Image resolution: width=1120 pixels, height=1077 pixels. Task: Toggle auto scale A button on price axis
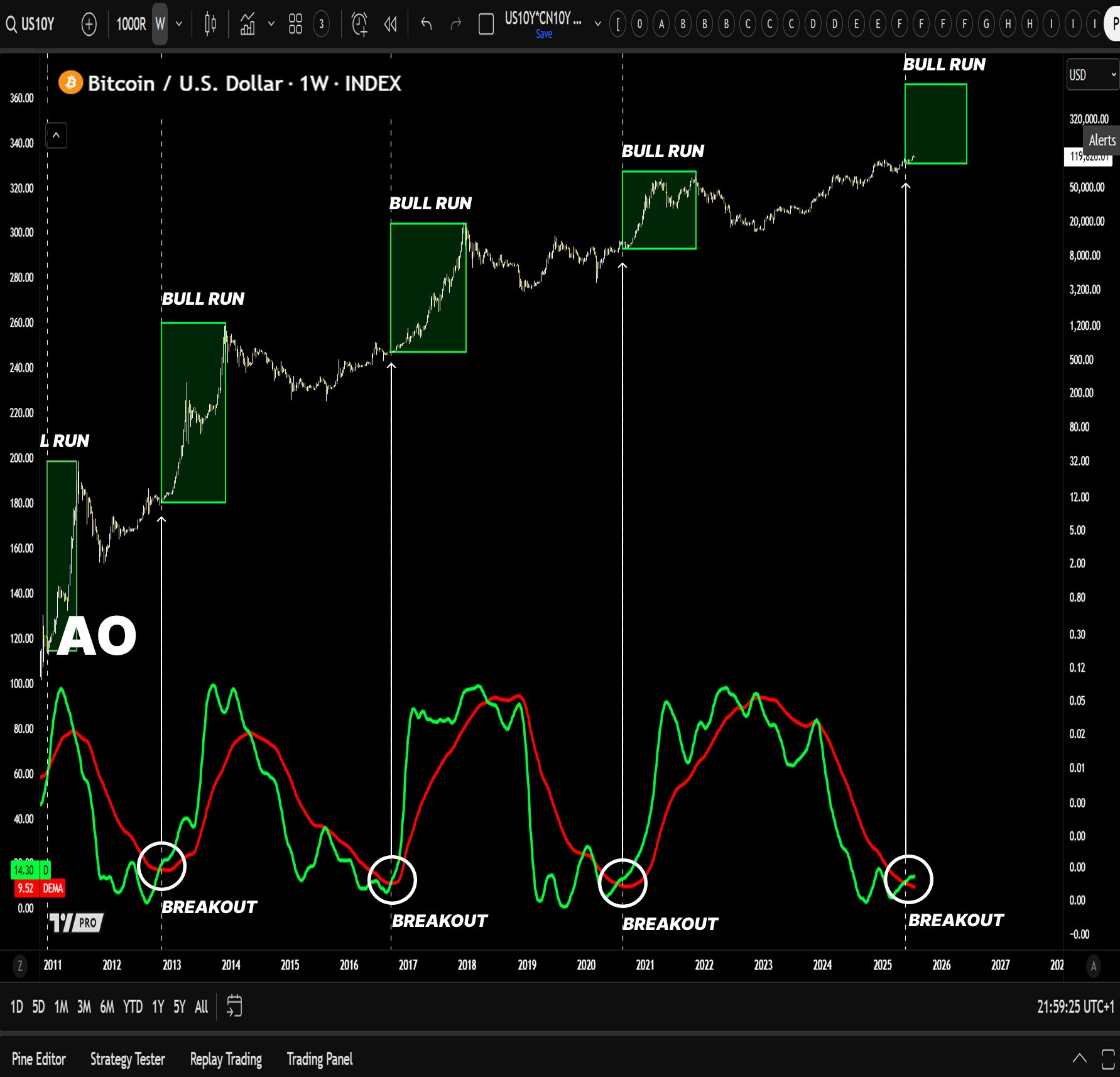pos(1094,966)
